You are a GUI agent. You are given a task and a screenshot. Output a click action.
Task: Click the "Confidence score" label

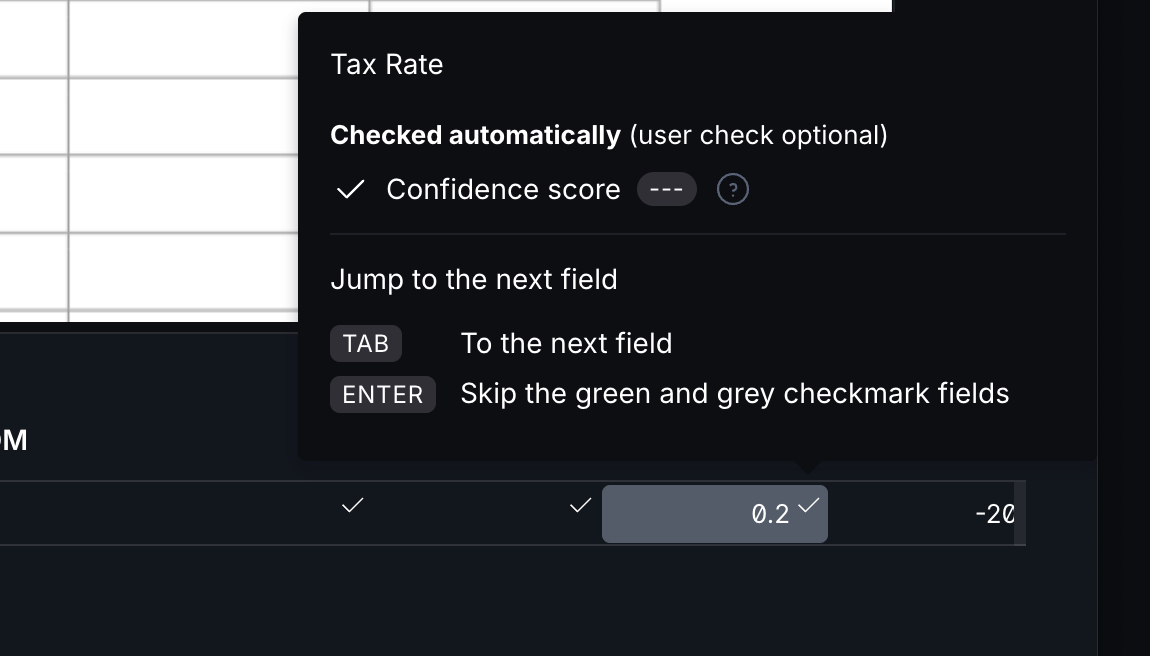tap(503, 189)
